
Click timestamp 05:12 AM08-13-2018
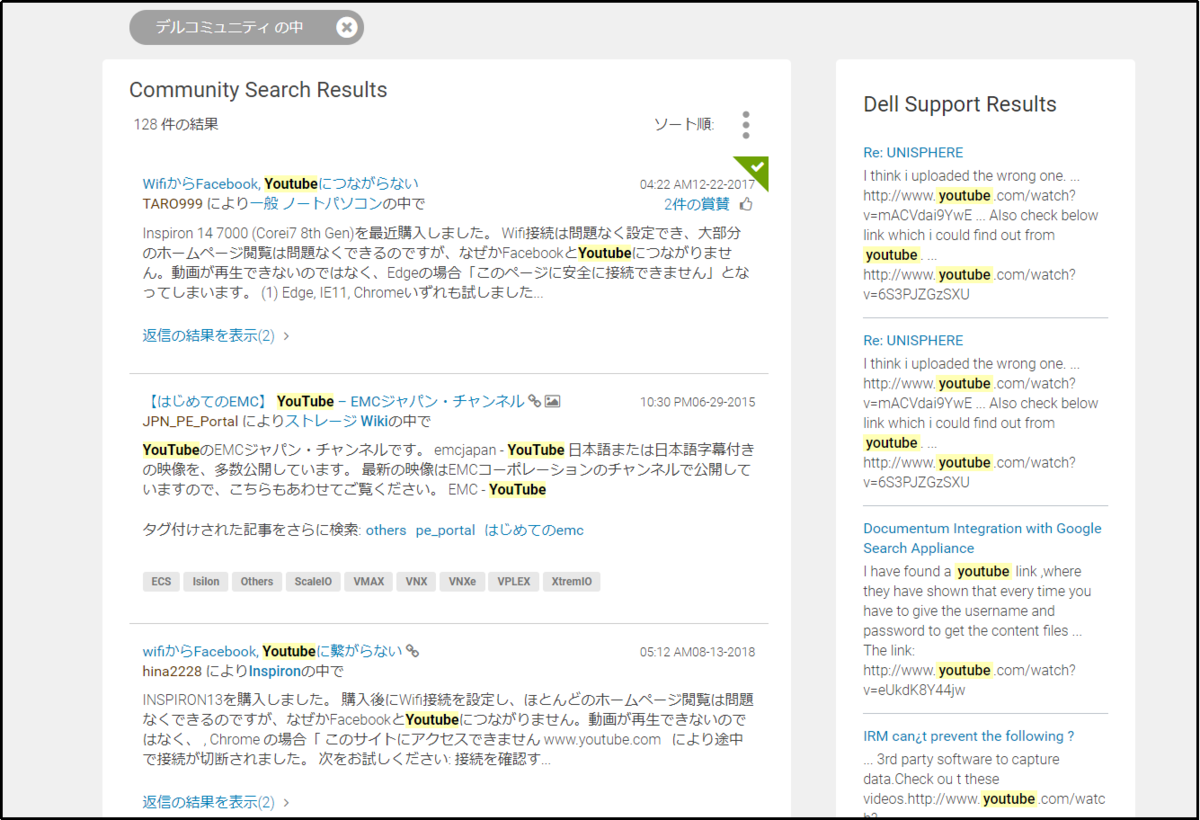(698, 652)
